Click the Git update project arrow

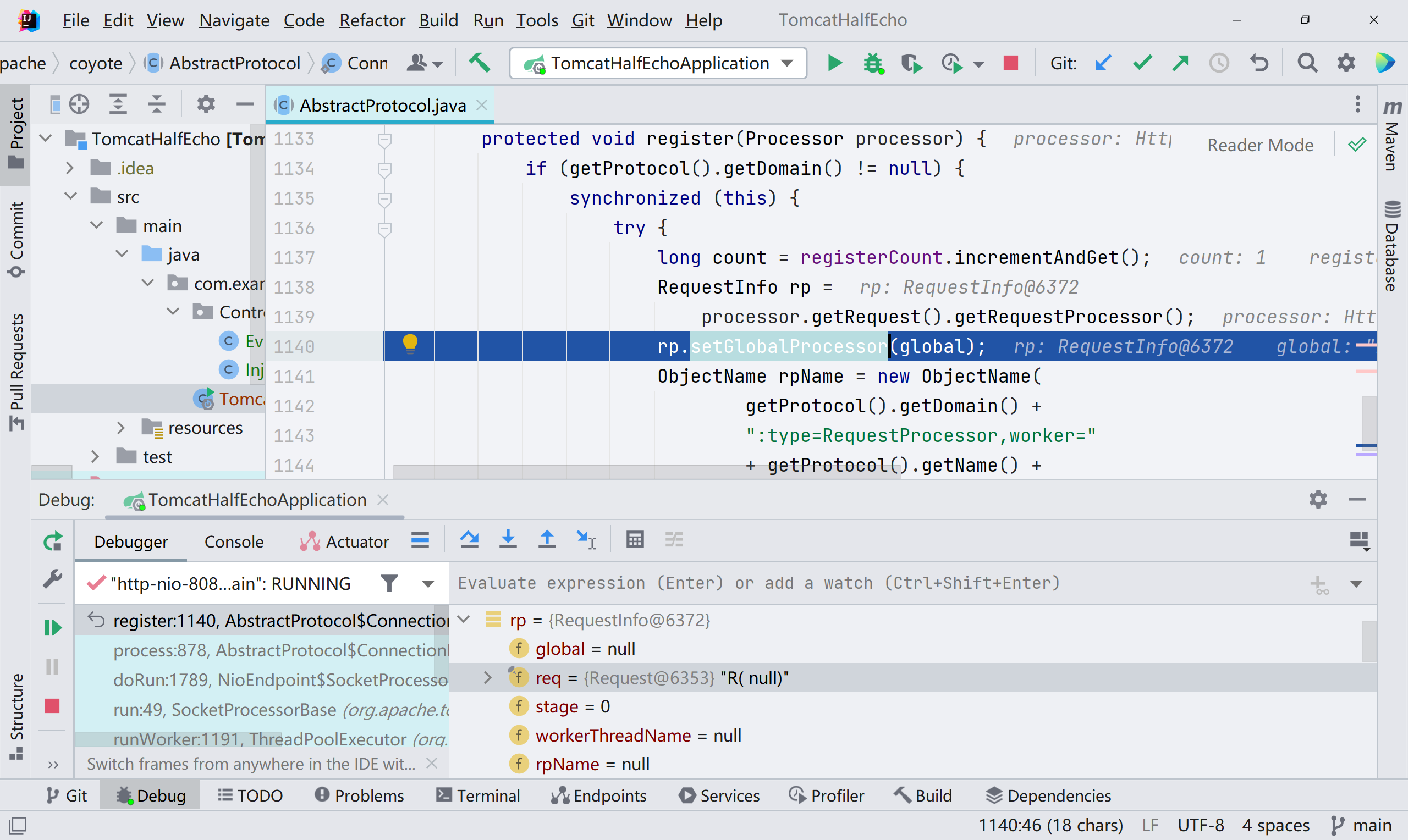1103,63
